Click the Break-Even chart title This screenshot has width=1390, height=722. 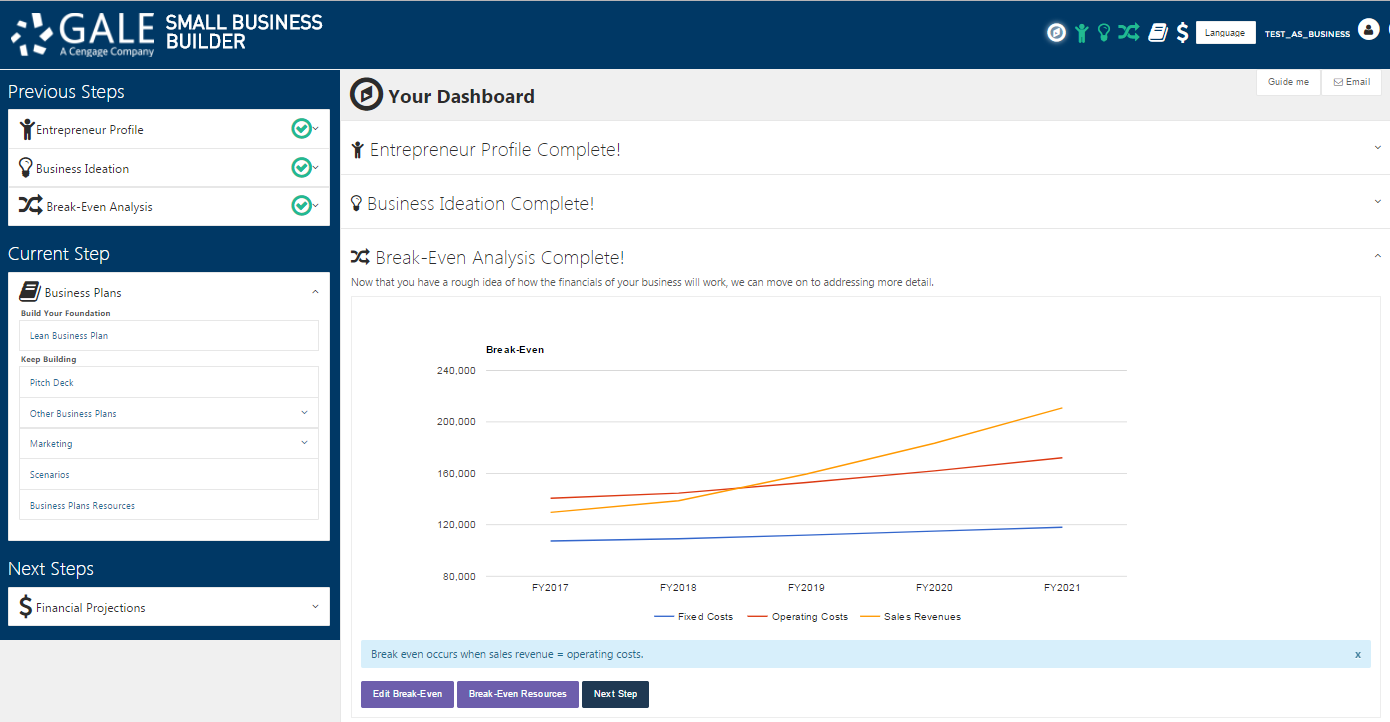pos(515,350)
